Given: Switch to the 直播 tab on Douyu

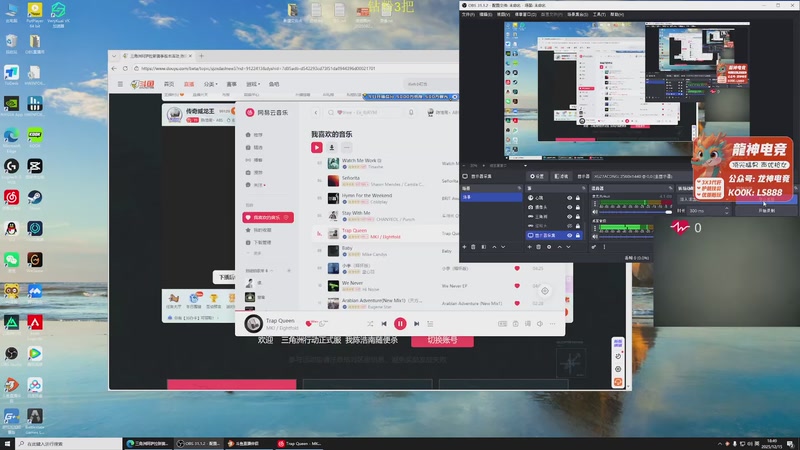Looking at the screenshot, I should coord(189,84).
